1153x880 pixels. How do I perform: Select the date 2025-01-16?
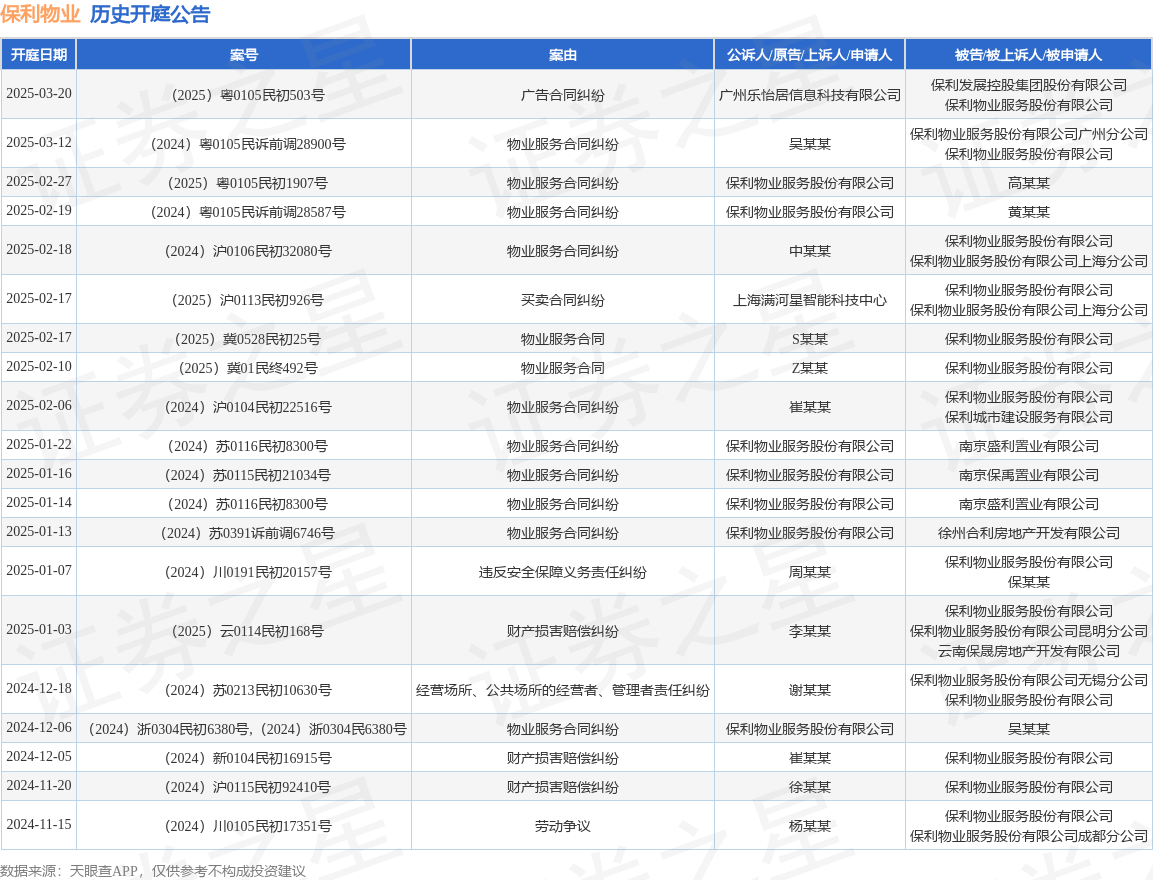tap(39, 473)
